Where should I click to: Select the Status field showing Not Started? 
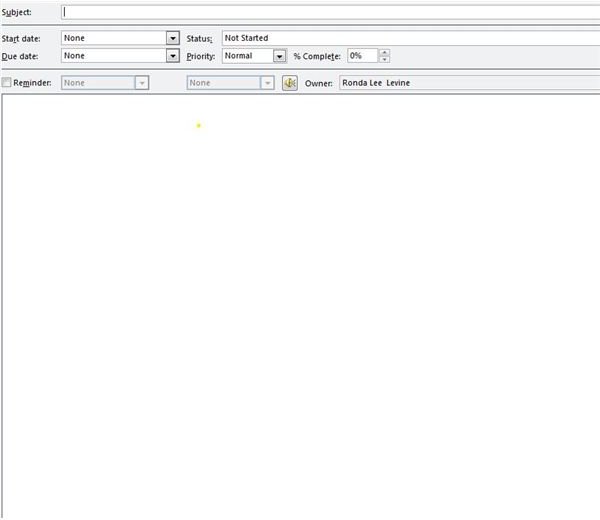(411, 38)
